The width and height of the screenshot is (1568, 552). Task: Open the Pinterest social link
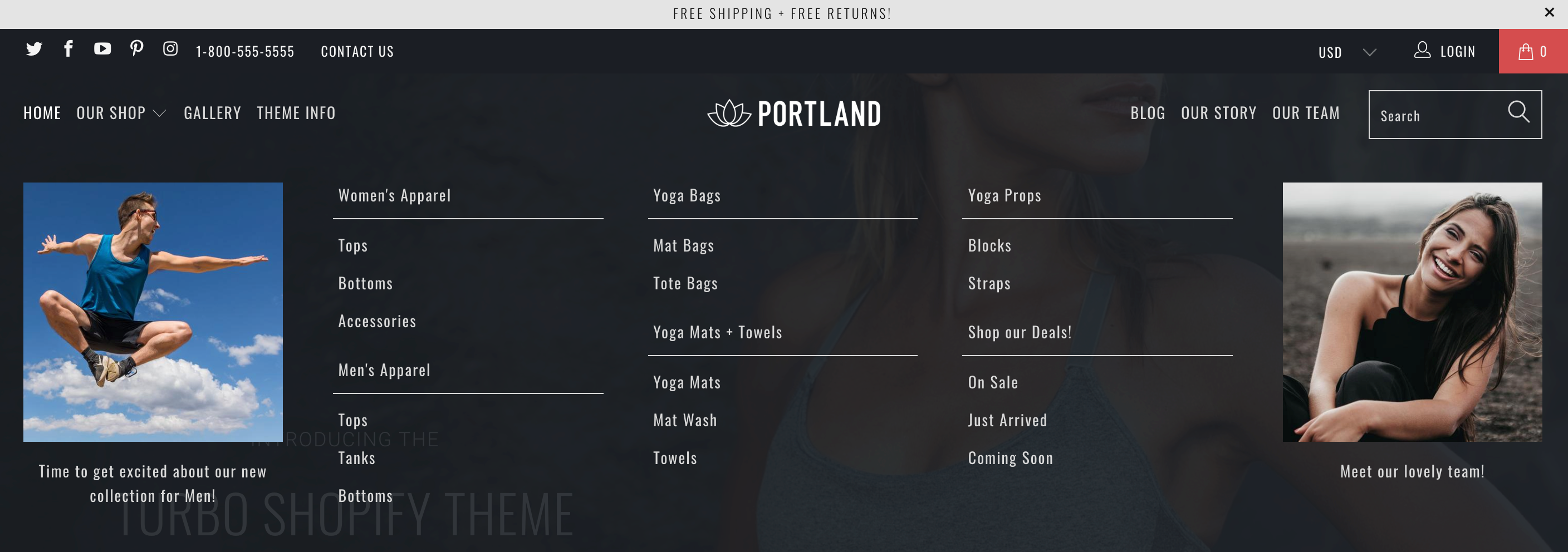137,48
